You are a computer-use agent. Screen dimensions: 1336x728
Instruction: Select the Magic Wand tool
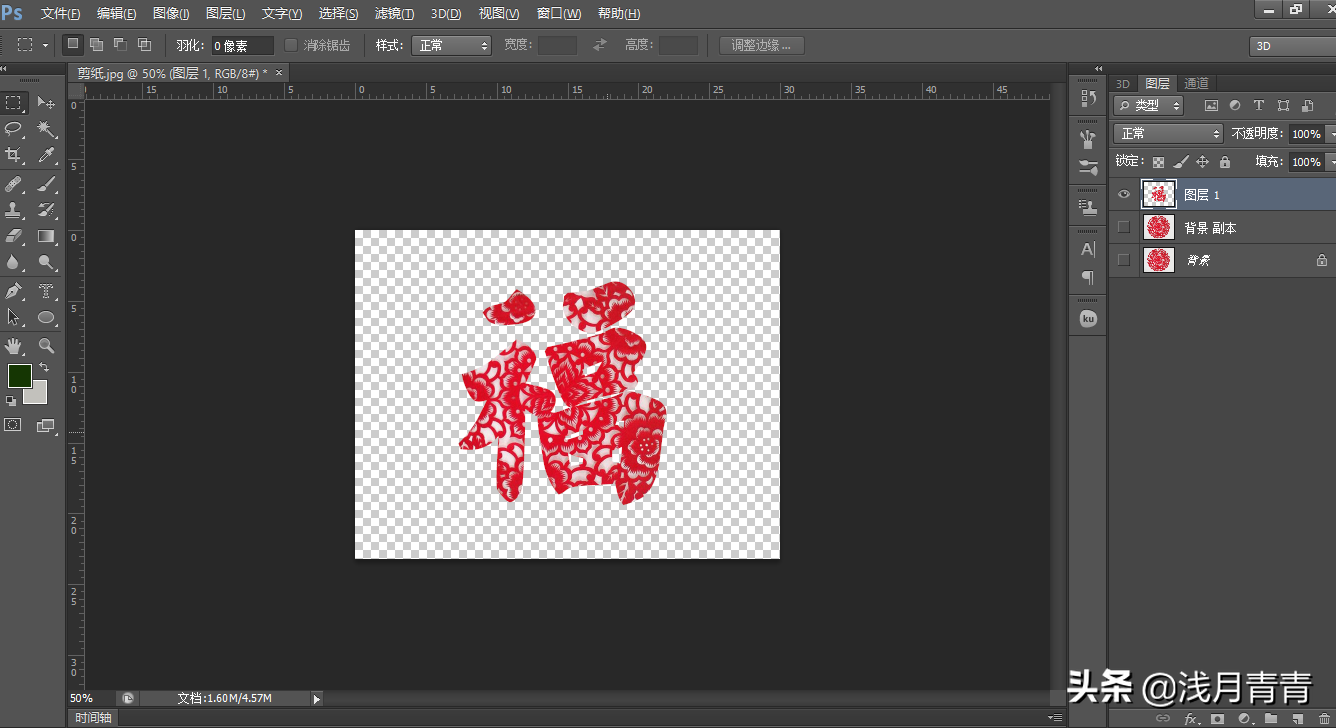pyautogui.click(x=47, y=129)
